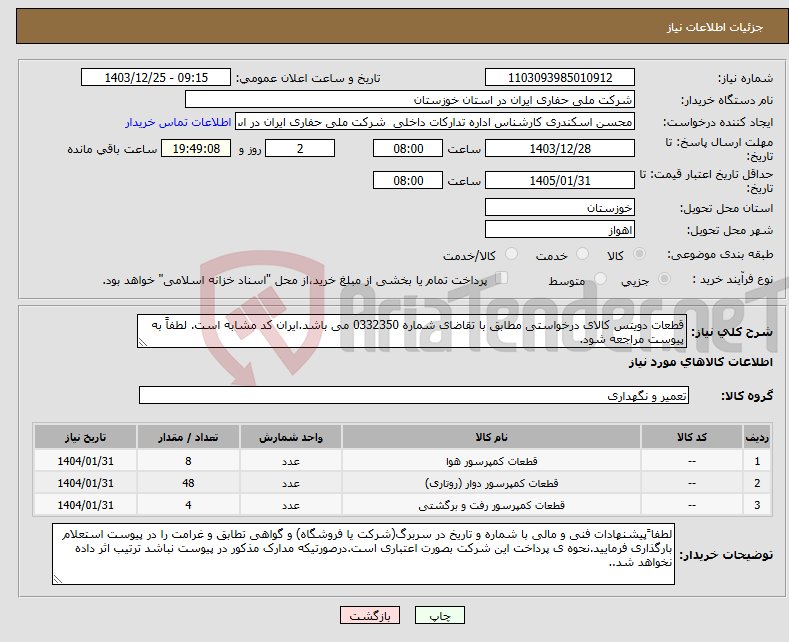
Task: Open the اطلاعات تماس خریدار contact link
Action: (x=178, y=122)
